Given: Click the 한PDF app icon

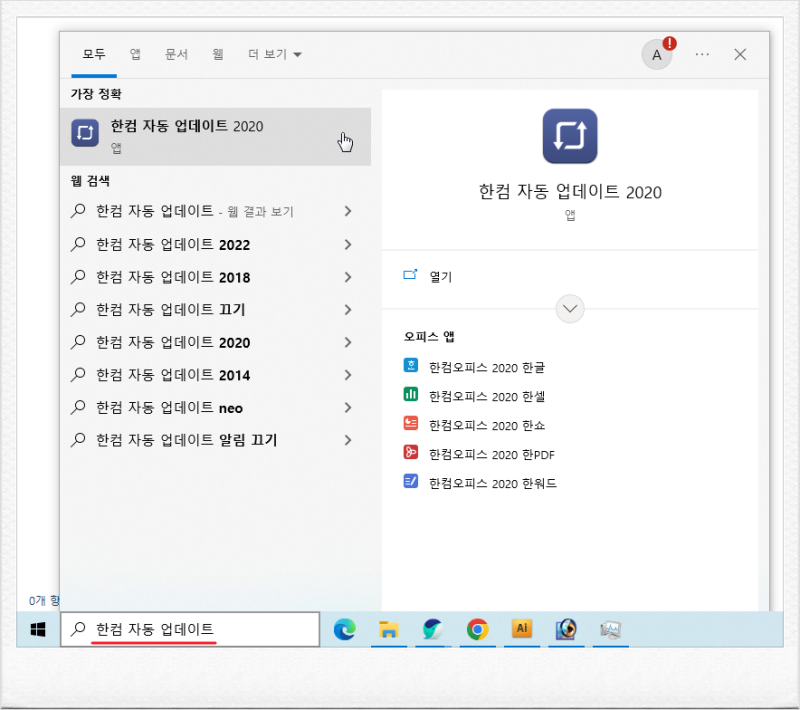Looking at the screenshot, I should 411,452.
